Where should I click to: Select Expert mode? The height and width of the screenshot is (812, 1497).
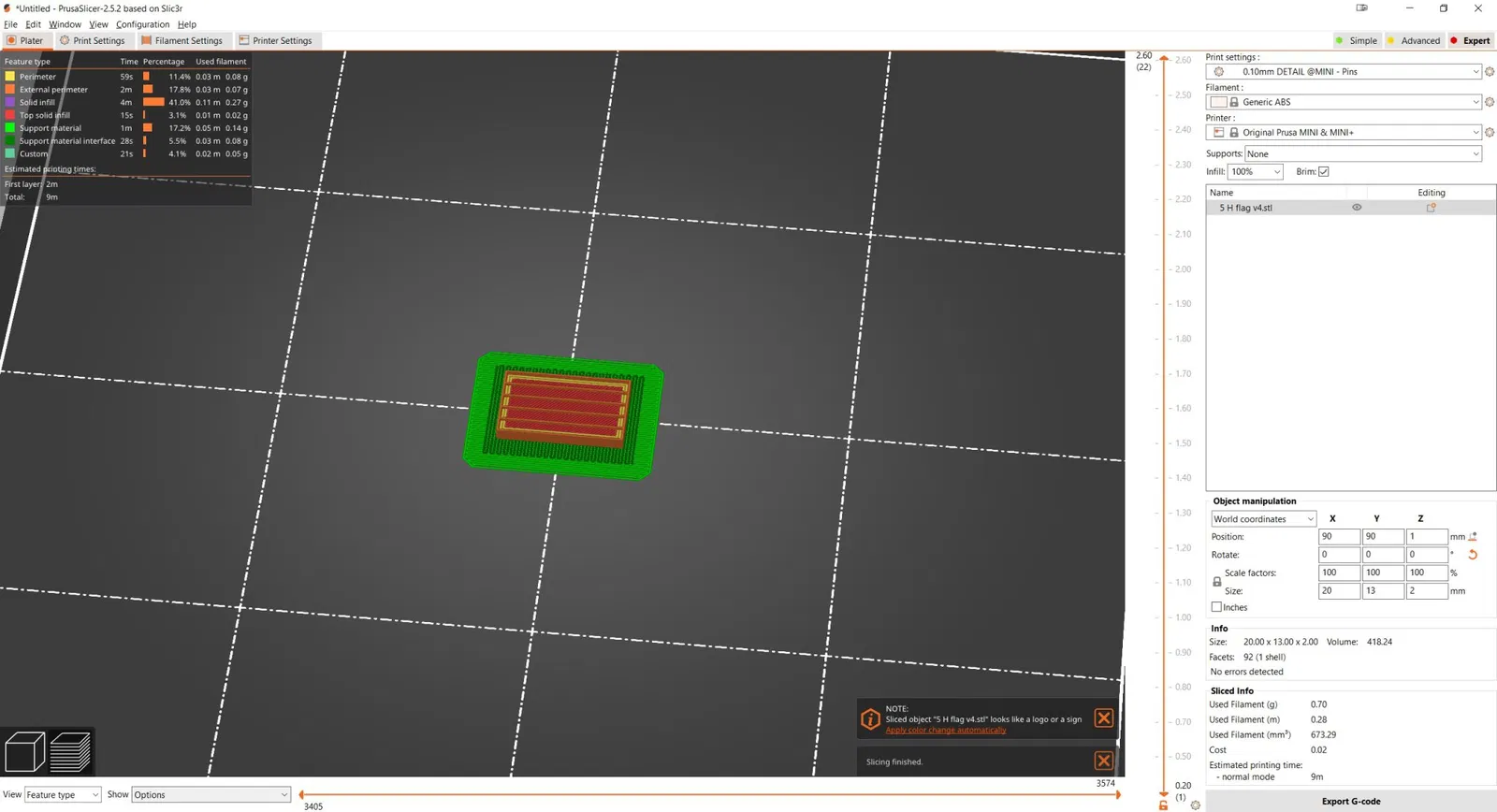click(x=1470, y=40)
